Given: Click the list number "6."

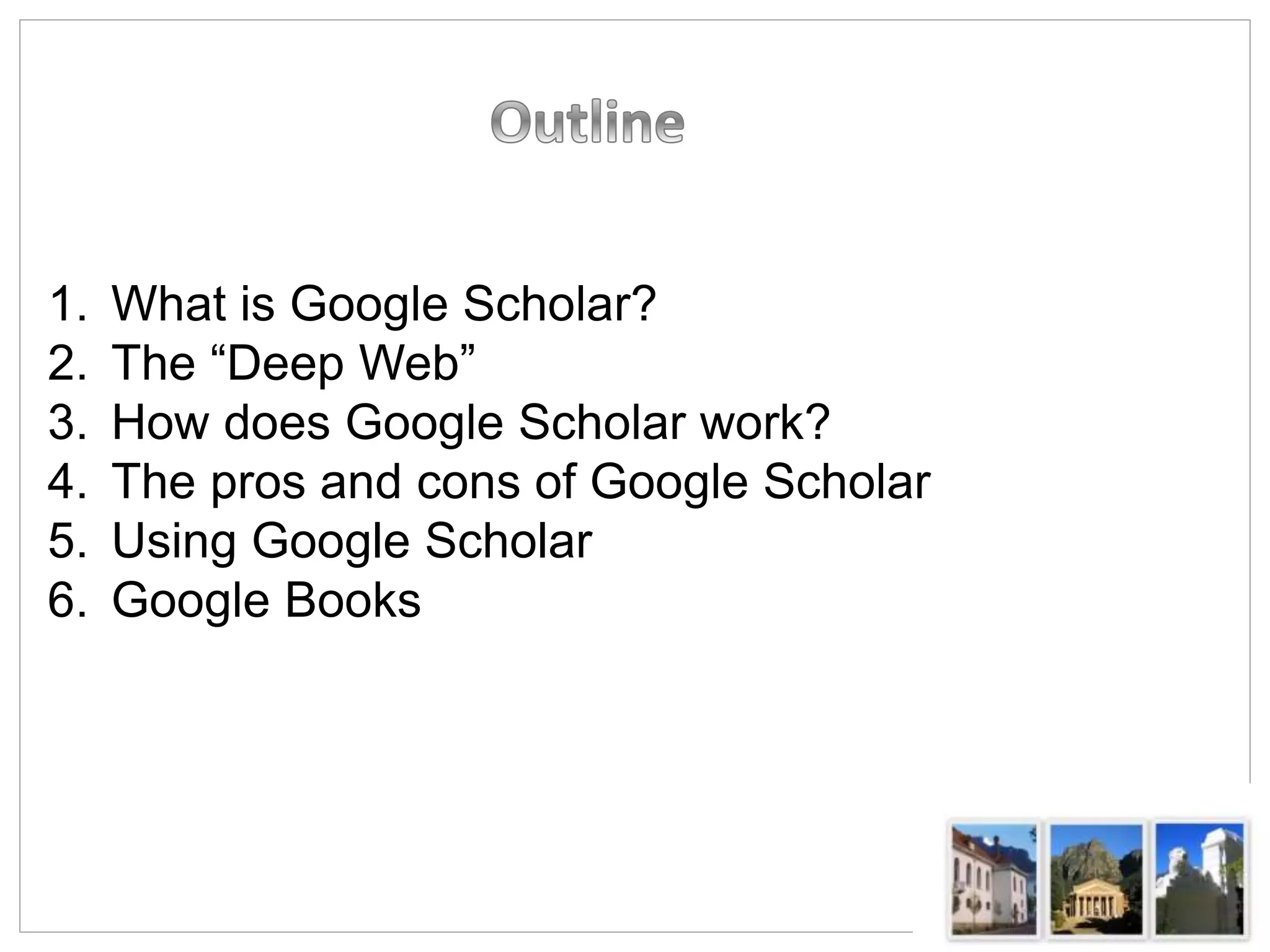Looking at the screenshot, I should [67, 600].
